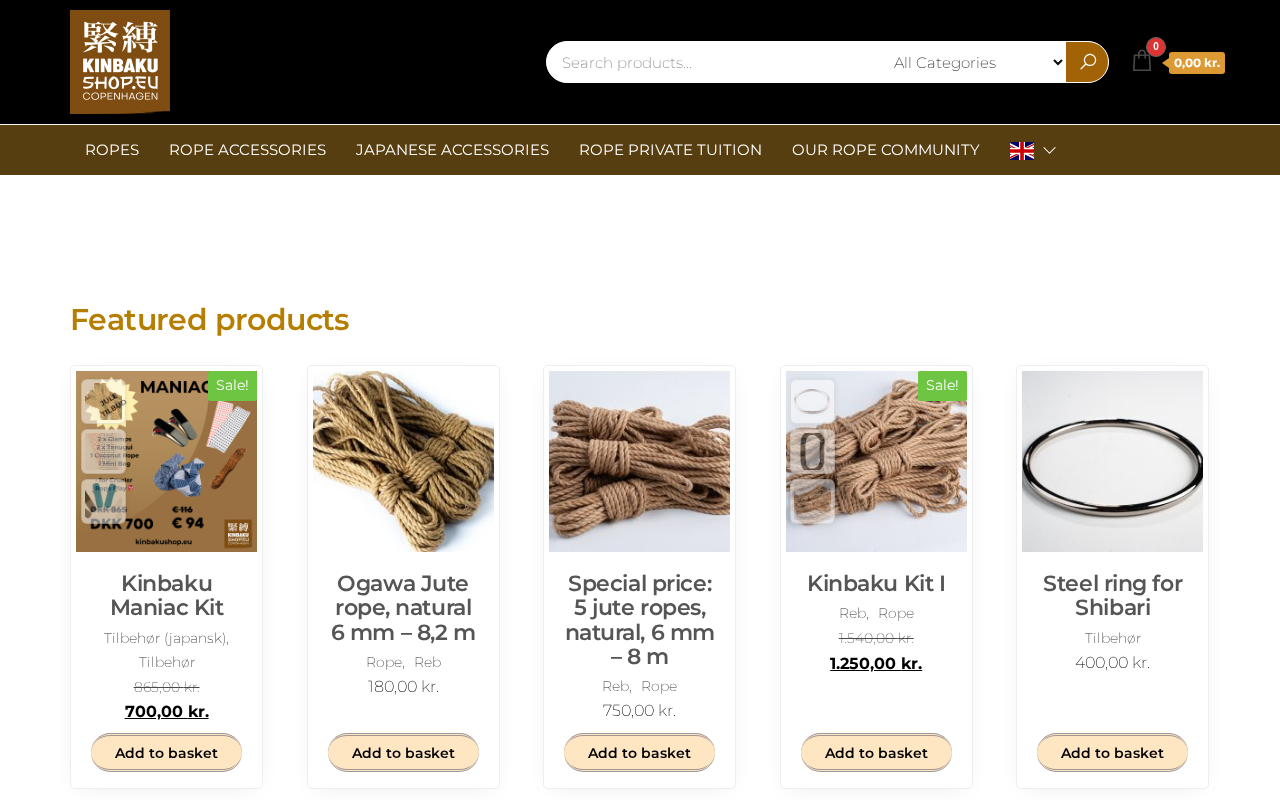Open the Ropes menu
This screenshot has width=1280, height=800.
coord(112,150)
